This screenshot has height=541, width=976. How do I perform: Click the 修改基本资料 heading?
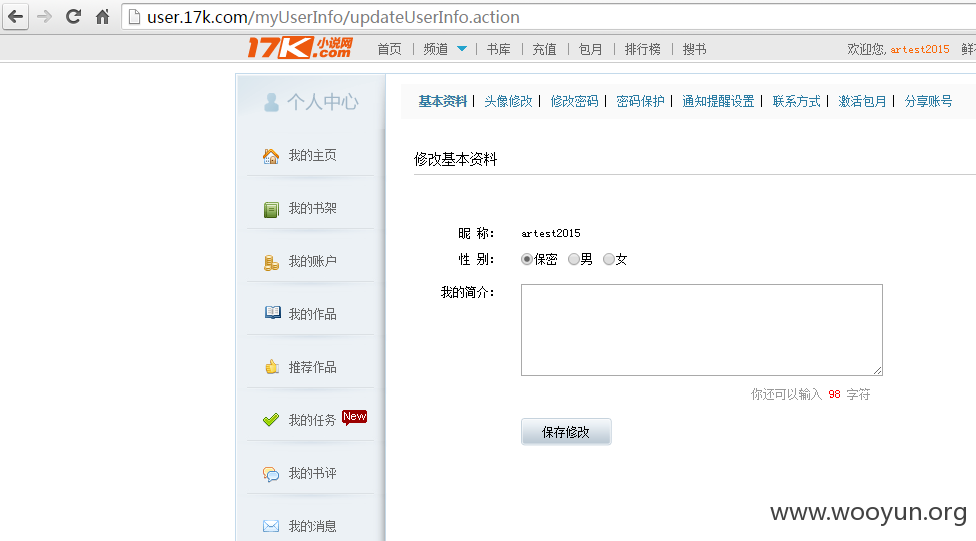[x=456, y=159]
